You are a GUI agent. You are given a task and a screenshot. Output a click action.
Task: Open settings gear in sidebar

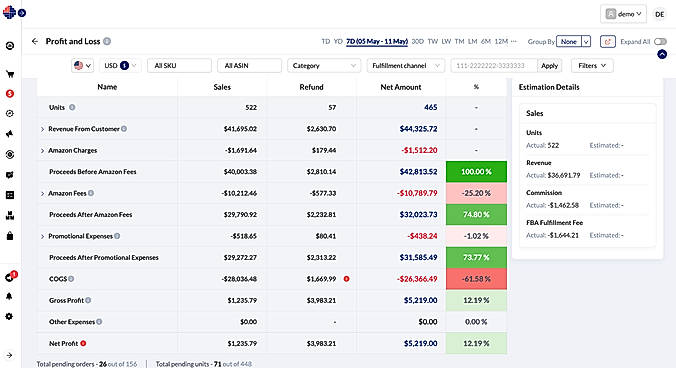coord(9,316)
